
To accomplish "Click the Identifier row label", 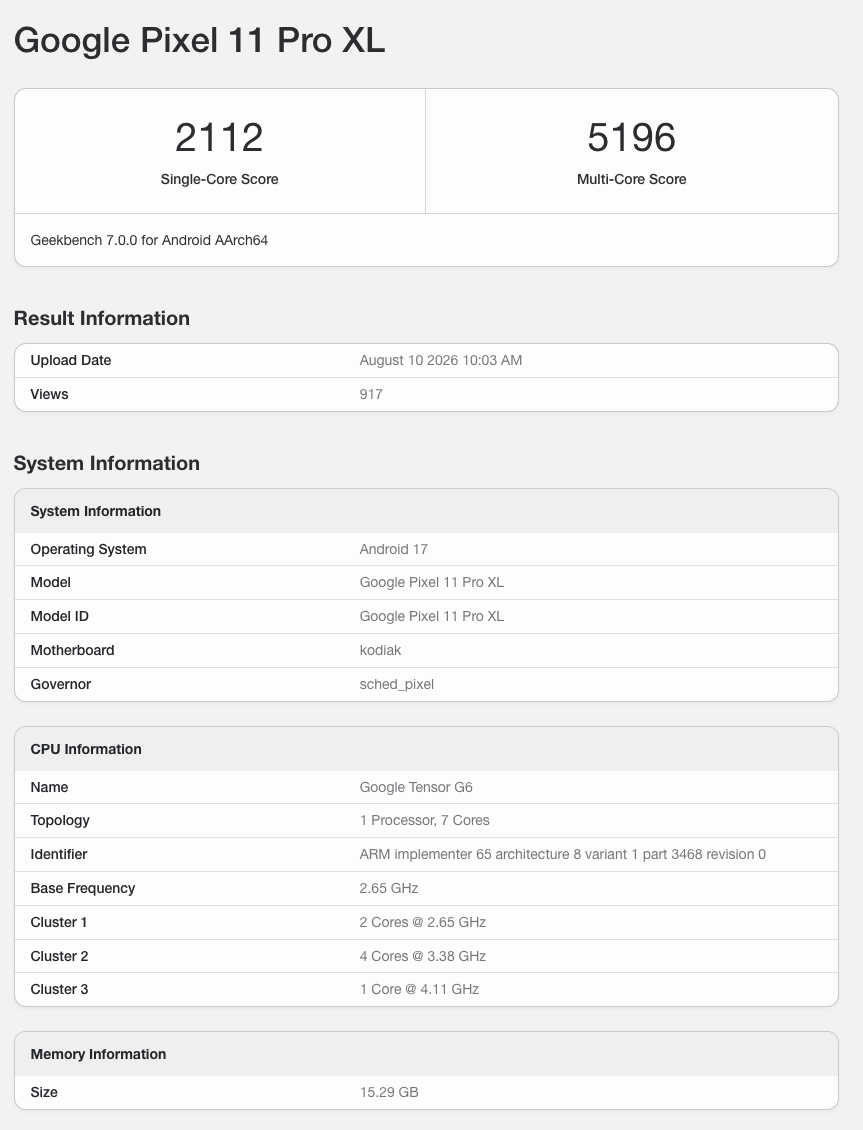I will 58,854.
